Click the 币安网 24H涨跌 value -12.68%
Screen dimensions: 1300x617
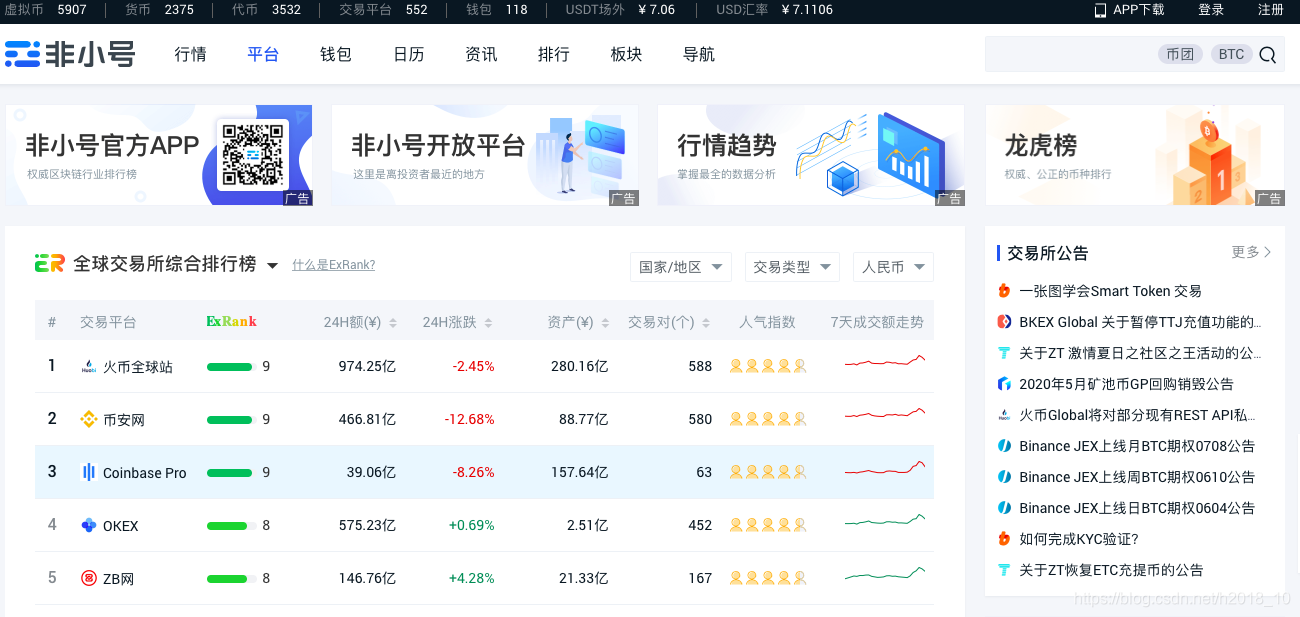470,420
